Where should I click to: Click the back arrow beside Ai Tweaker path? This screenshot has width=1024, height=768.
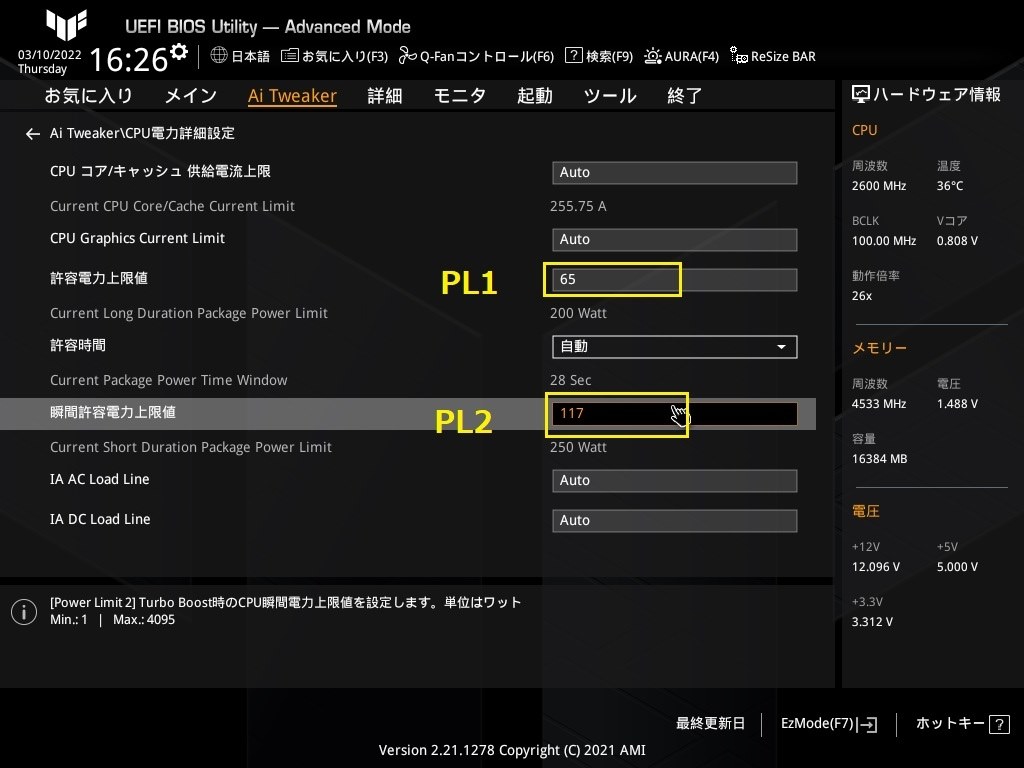click(33, 134)
